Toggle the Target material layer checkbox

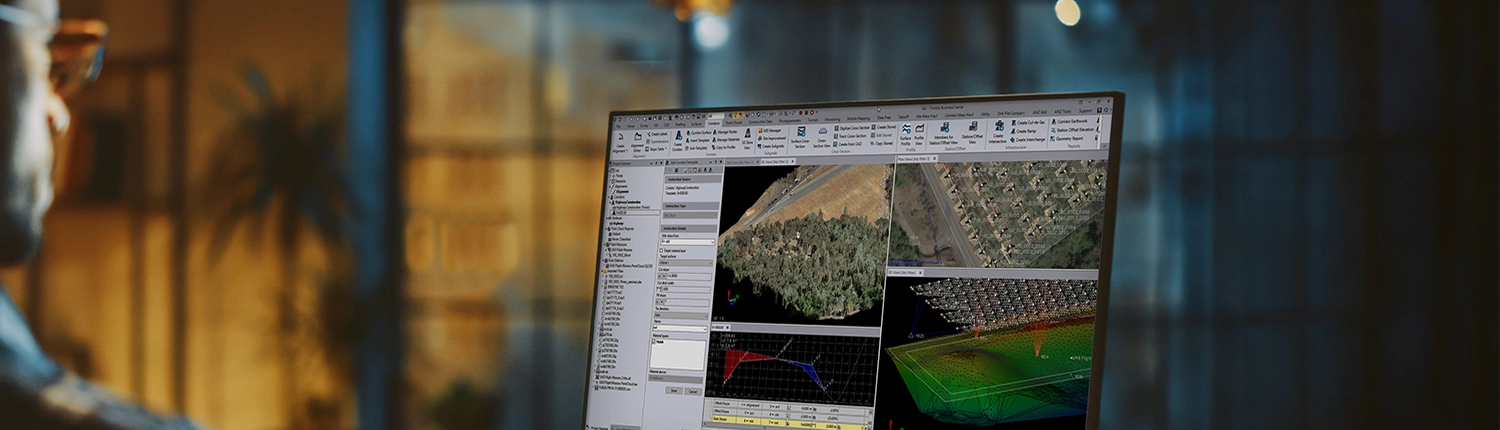pyautogui.click(x=659, y=251)
